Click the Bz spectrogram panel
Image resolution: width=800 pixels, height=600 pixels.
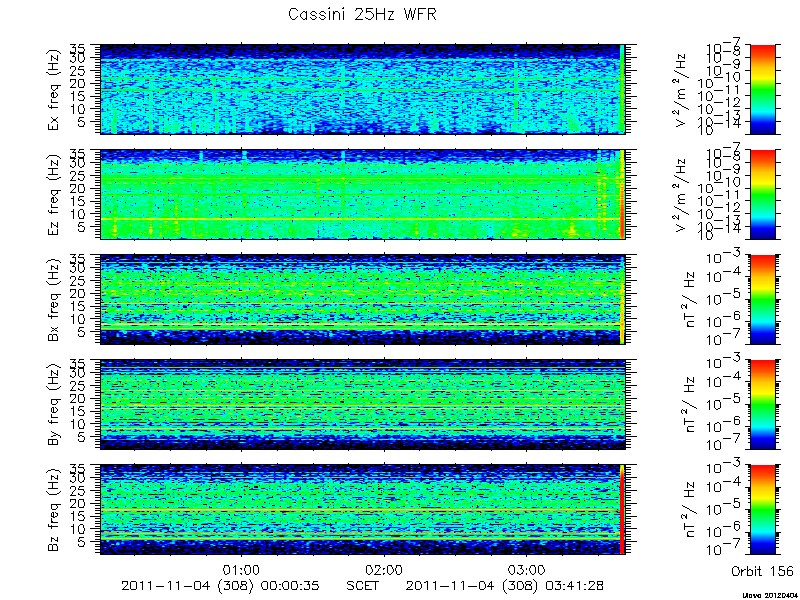[362, 510]
